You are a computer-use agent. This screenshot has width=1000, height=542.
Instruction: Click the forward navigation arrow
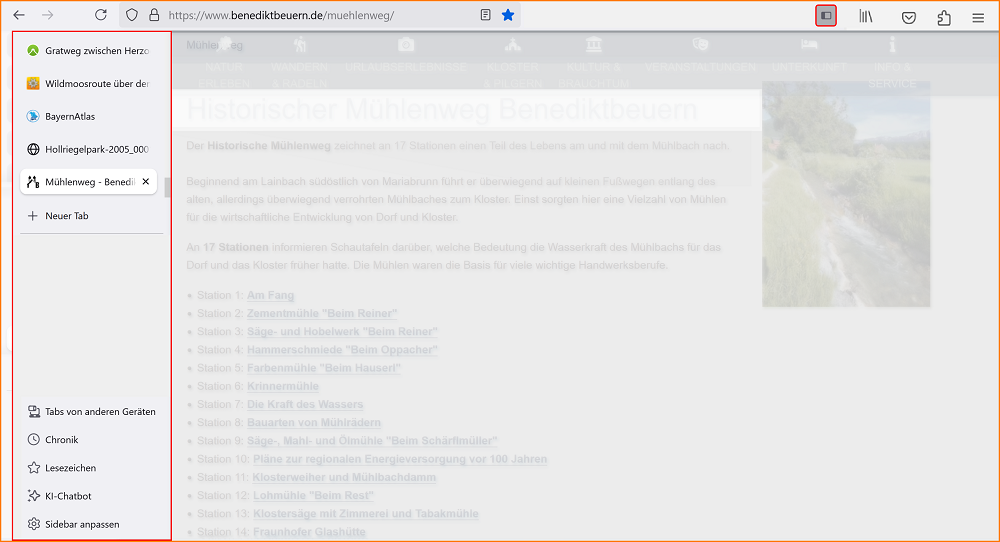(x=48, y=15)
